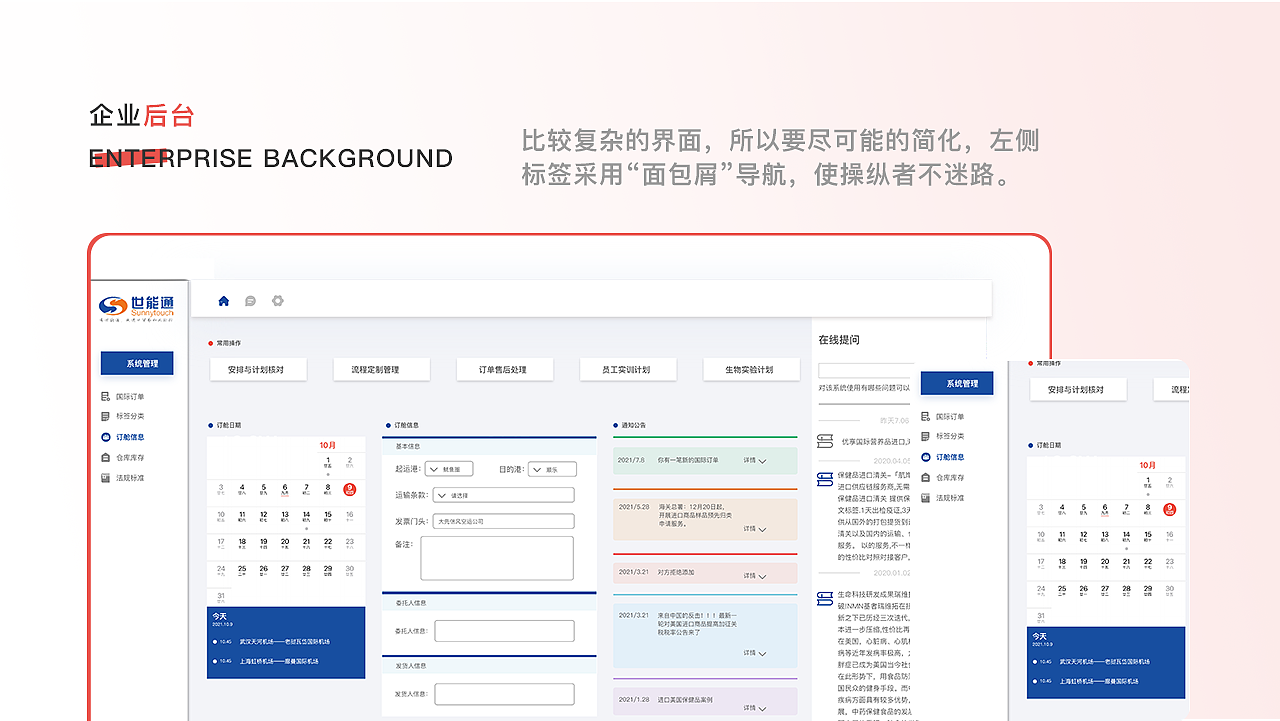Click 安排与计划核对 button in right panel
1280x721 pixels.
[x=1077, y=390]
